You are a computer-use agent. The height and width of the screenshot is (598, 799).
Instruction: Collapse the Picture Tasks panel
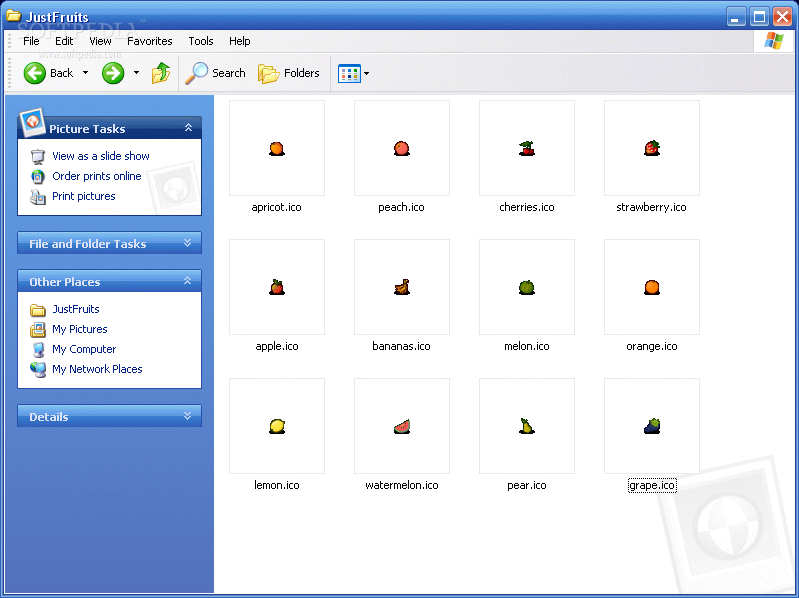coord(188,127)
